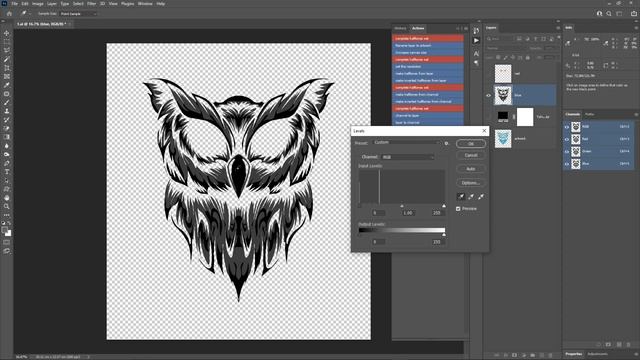
Task: Open Levels preset options gear
Action: click(x=447, y=143)
